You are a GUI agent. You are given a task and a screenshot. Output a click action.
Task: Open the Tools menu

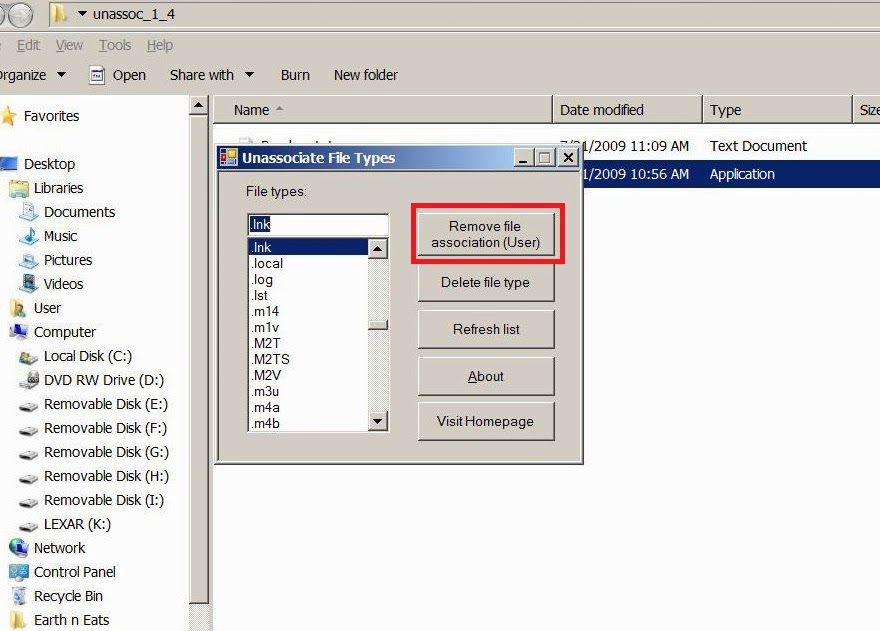pyautogui.click(x=114, y=45)
